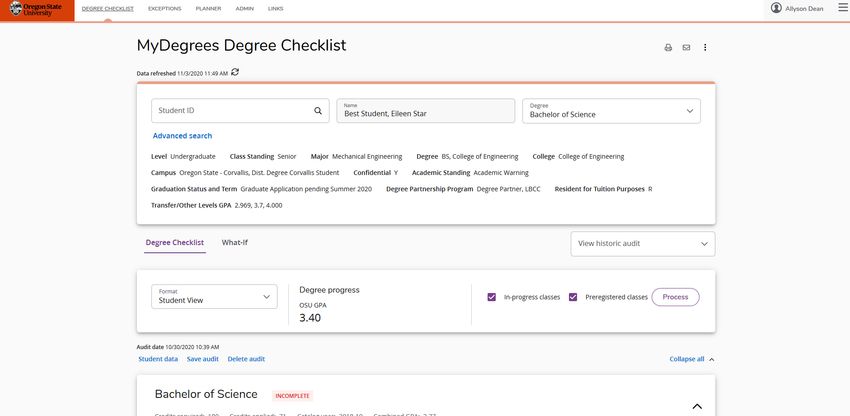Click the Allyson Dean user avatar icon
The height and width of the screenshot is (416, 850).
pyautogui.click(x=776, y=8)
